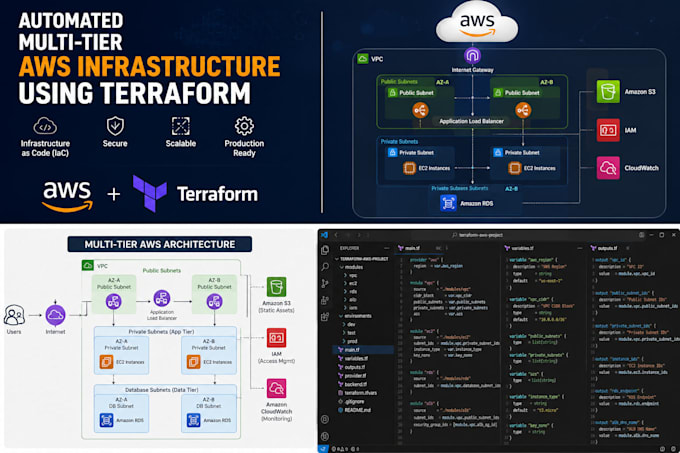Click the purple Internet cloud icon
The image size is (680, 453).
click(x=56, y=316)
